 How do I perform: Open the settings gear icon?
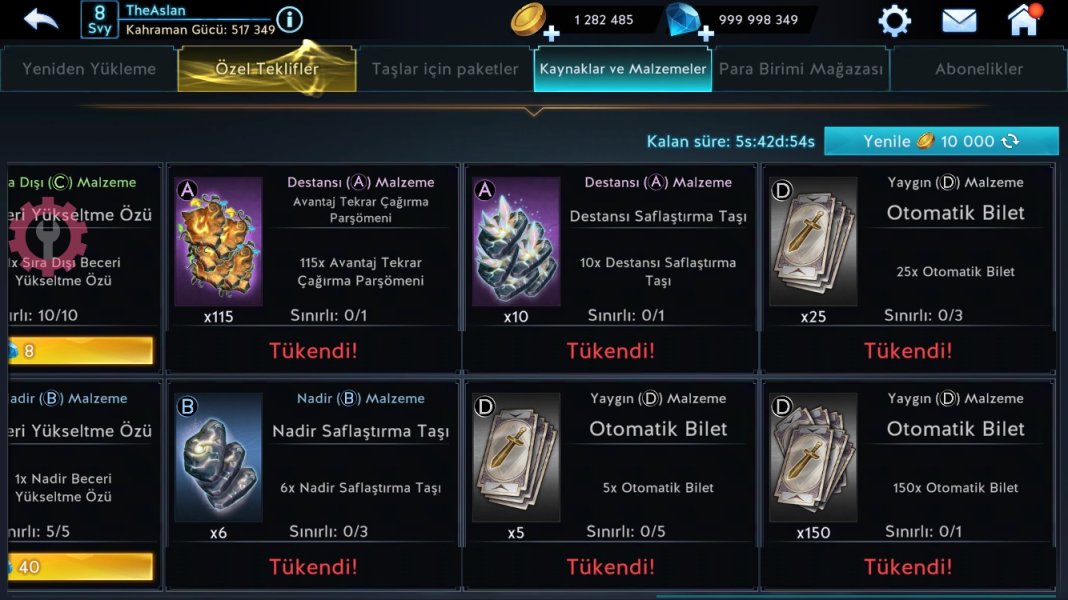[x=894, y=20]
